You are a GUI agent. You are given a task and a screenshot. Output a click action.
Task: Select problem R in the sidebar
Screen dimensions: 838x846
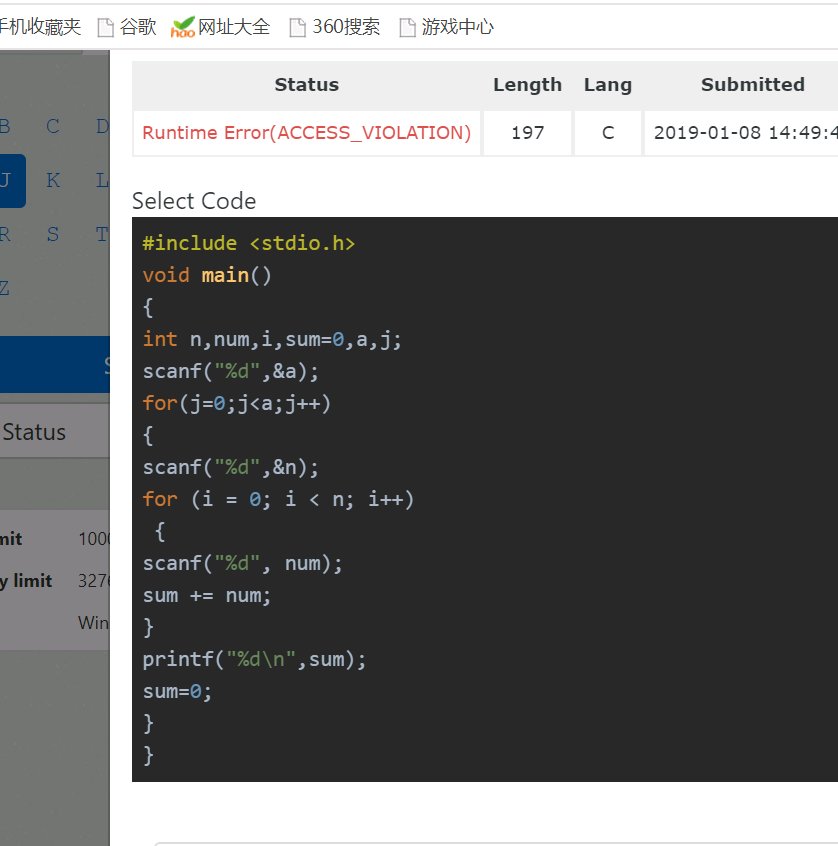[x=5, y=234]
